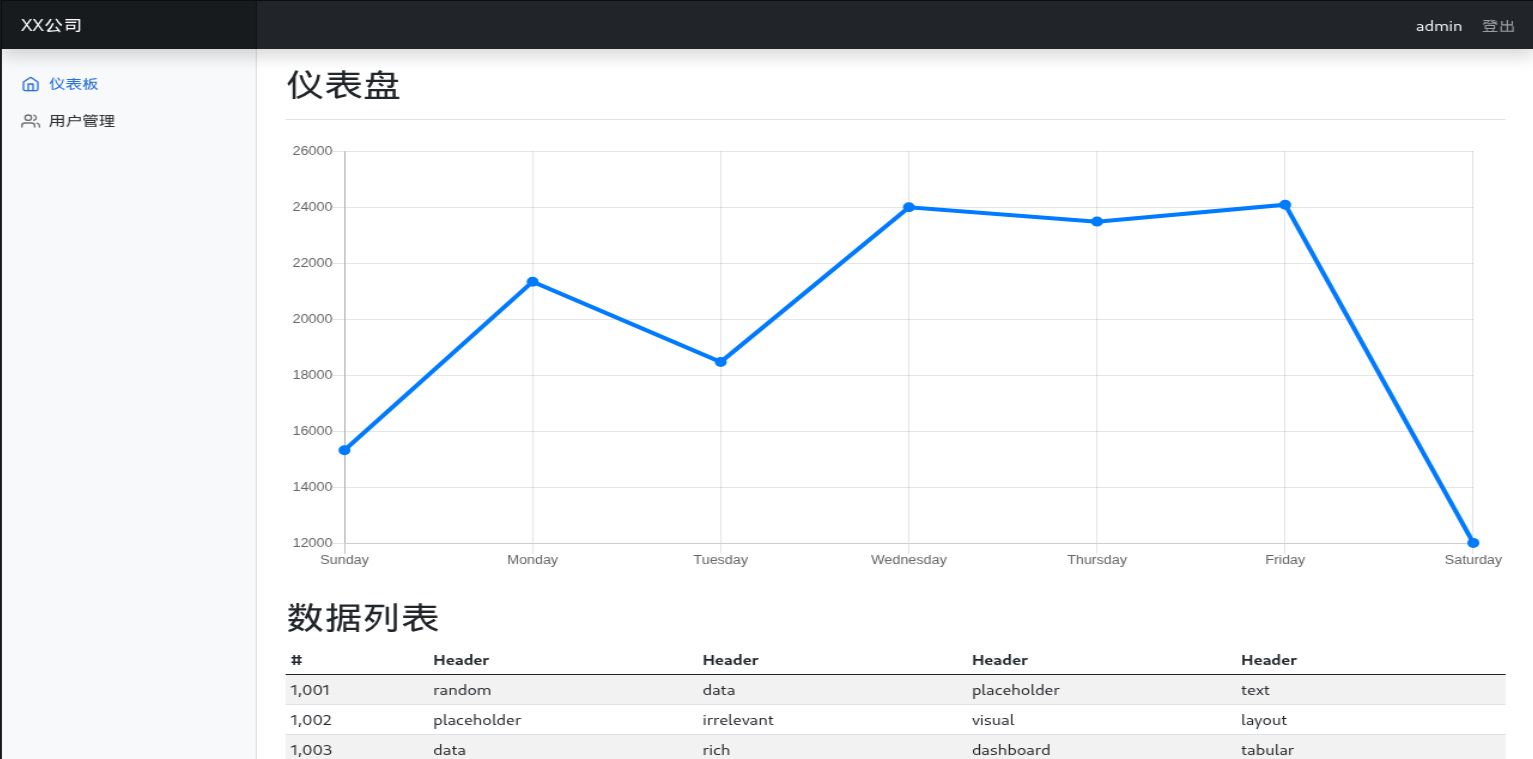Open the 用户管理 sidebar link

[81, 121]
